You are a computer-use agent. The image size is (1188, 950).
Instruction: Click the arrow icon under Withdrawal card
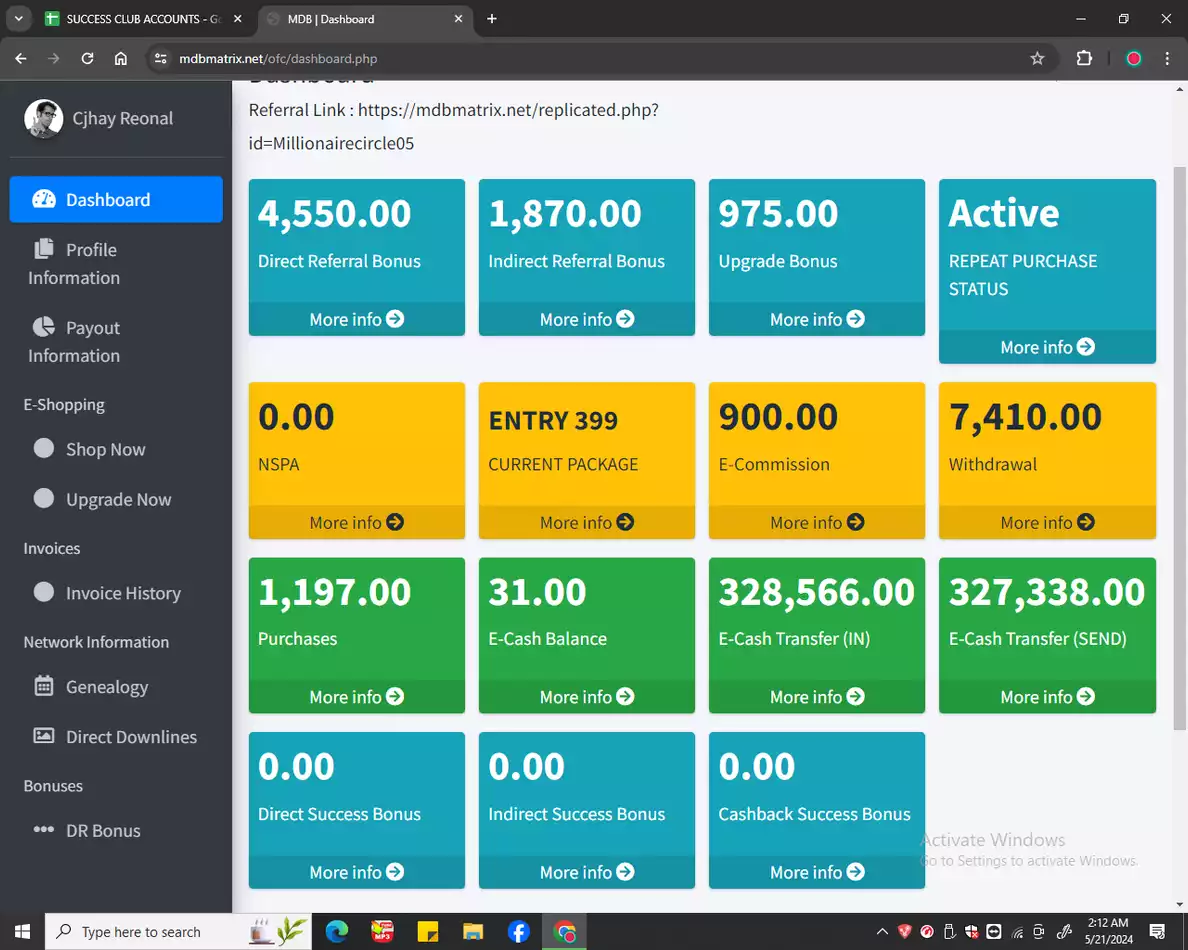[1086, 522]
